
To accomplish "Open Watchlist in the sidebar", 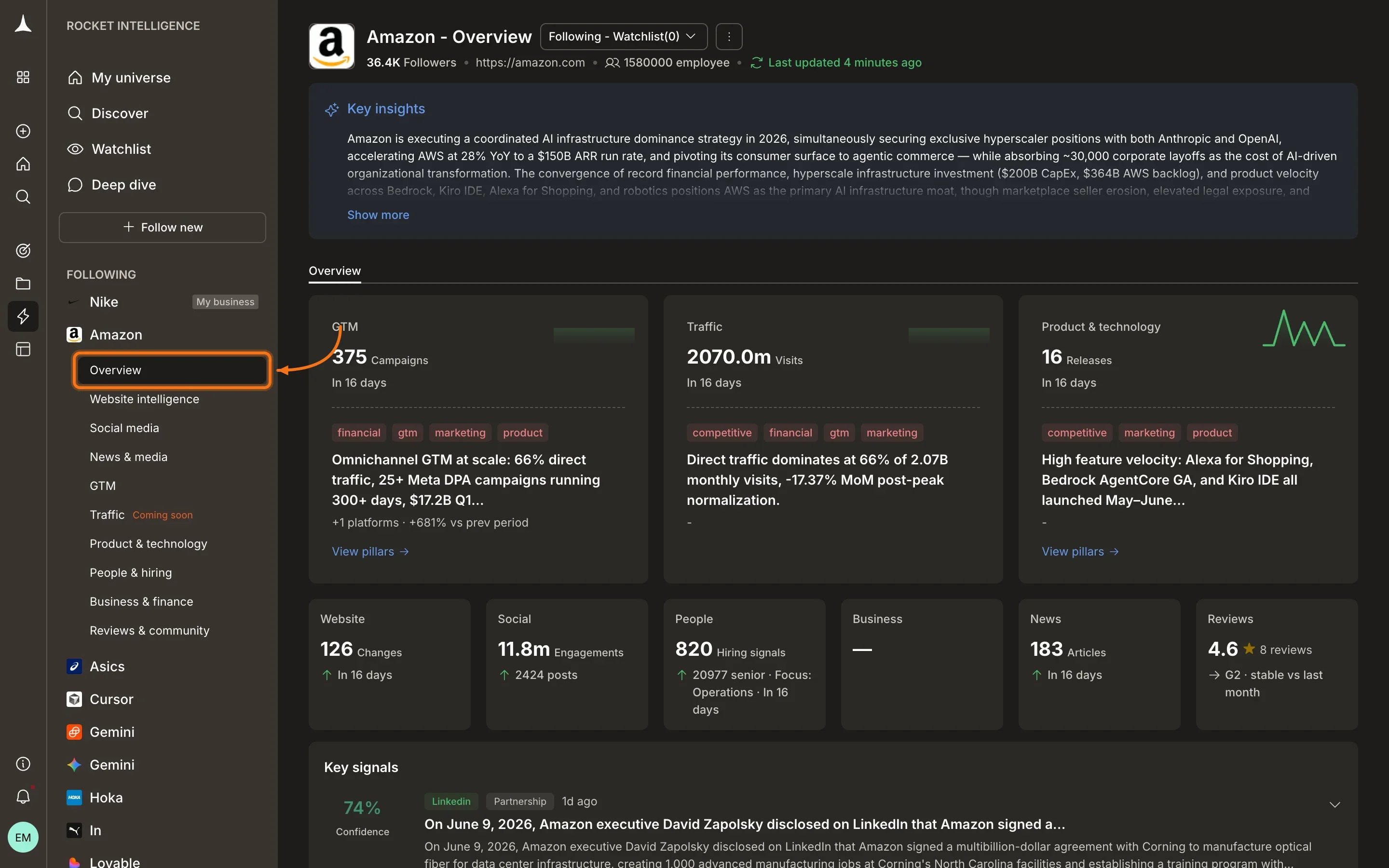I will coord(121,149).
